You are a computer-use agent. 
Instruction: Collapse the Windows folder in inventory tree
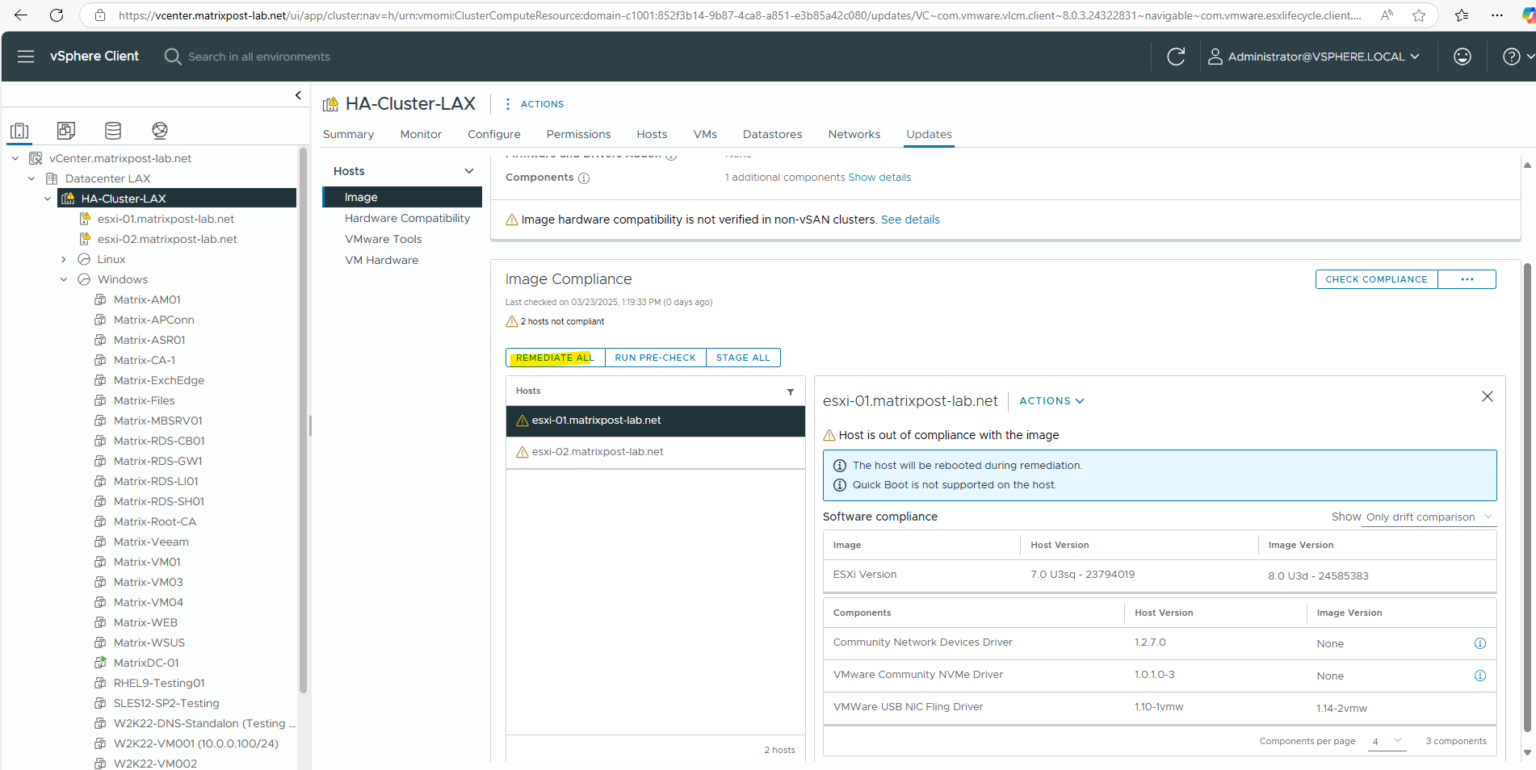63,279
